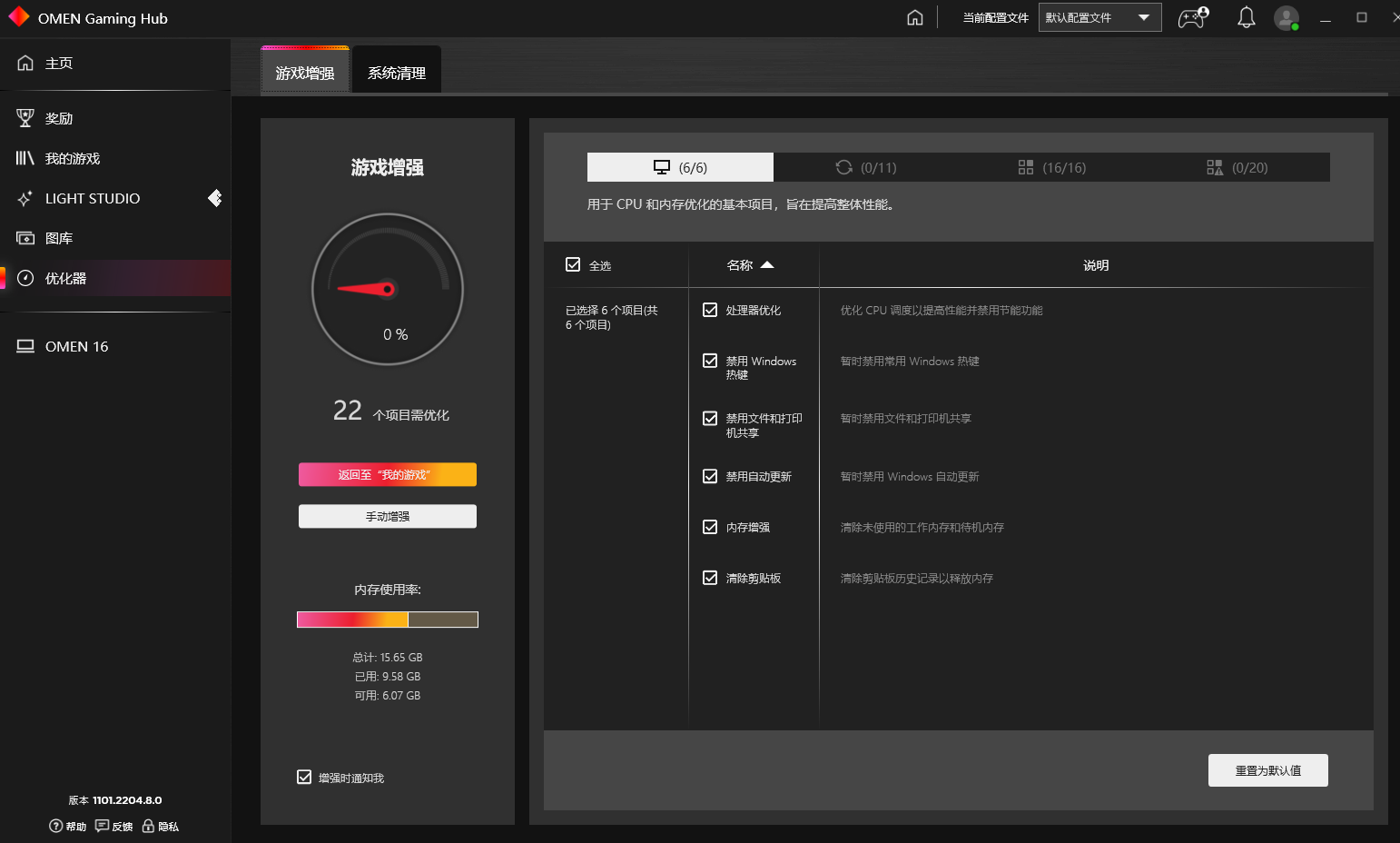Click the 说明 column header
Viewport: 1400px width, 843px height.
[x=1096, y=265]
